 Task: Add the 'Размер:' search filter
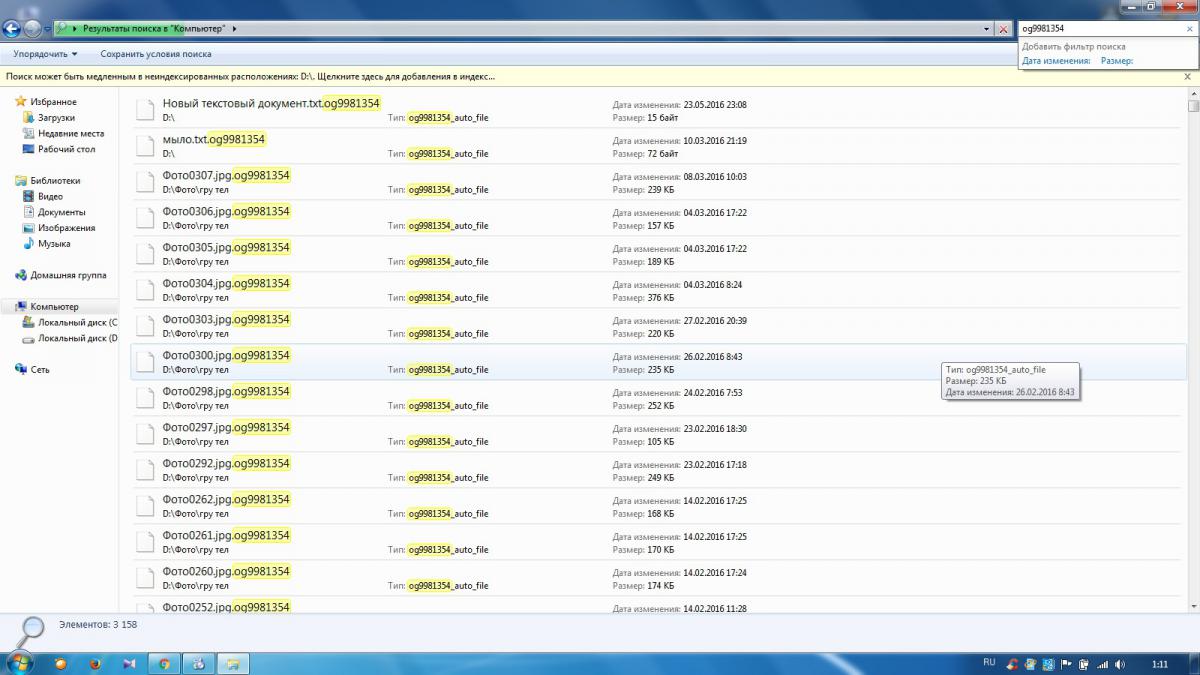(x=1117, y=61)
